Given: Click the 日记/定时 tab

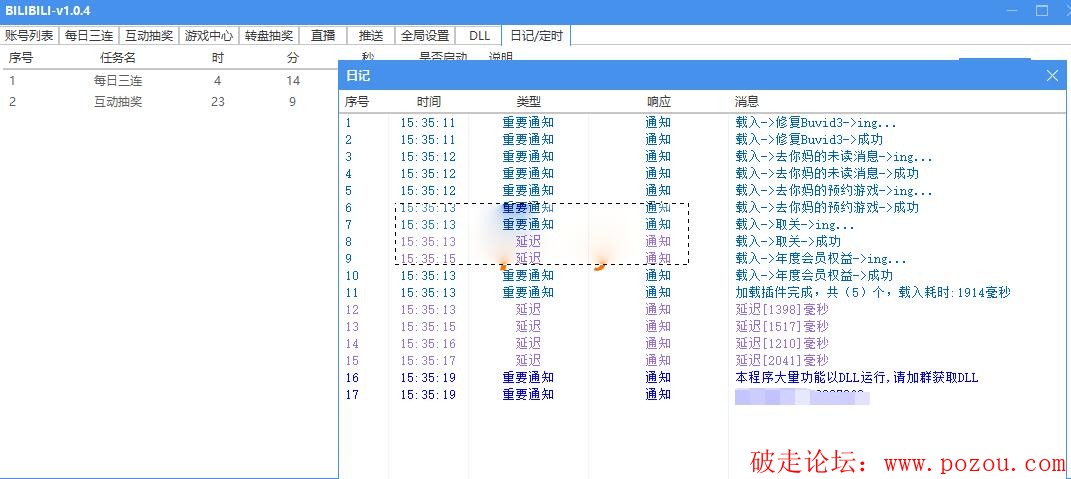Looking at the screenshot, I should 536,36.
